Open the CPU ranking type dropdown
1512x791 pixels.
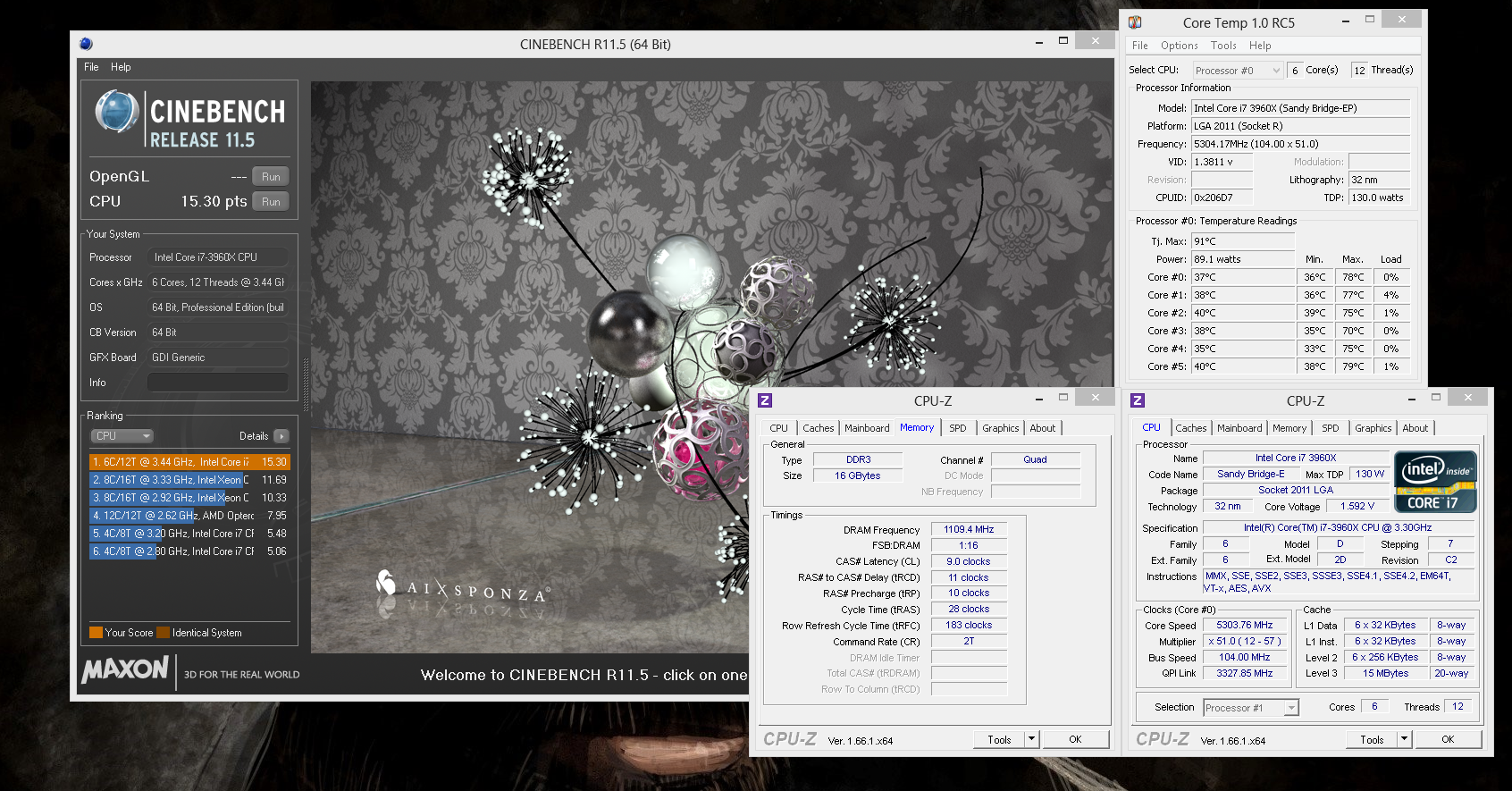pyautogui.click(x=122, y=436)
